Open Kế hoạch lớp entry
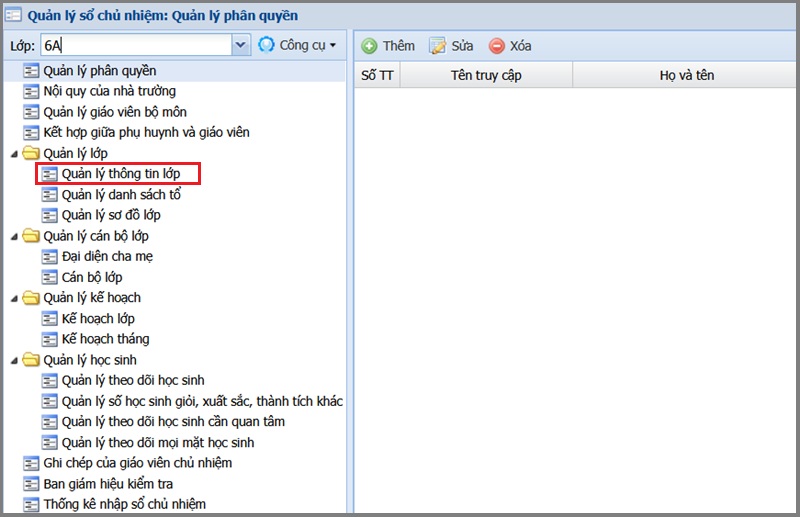Screen dimensions: 800x517 click(x=98, y=318)
